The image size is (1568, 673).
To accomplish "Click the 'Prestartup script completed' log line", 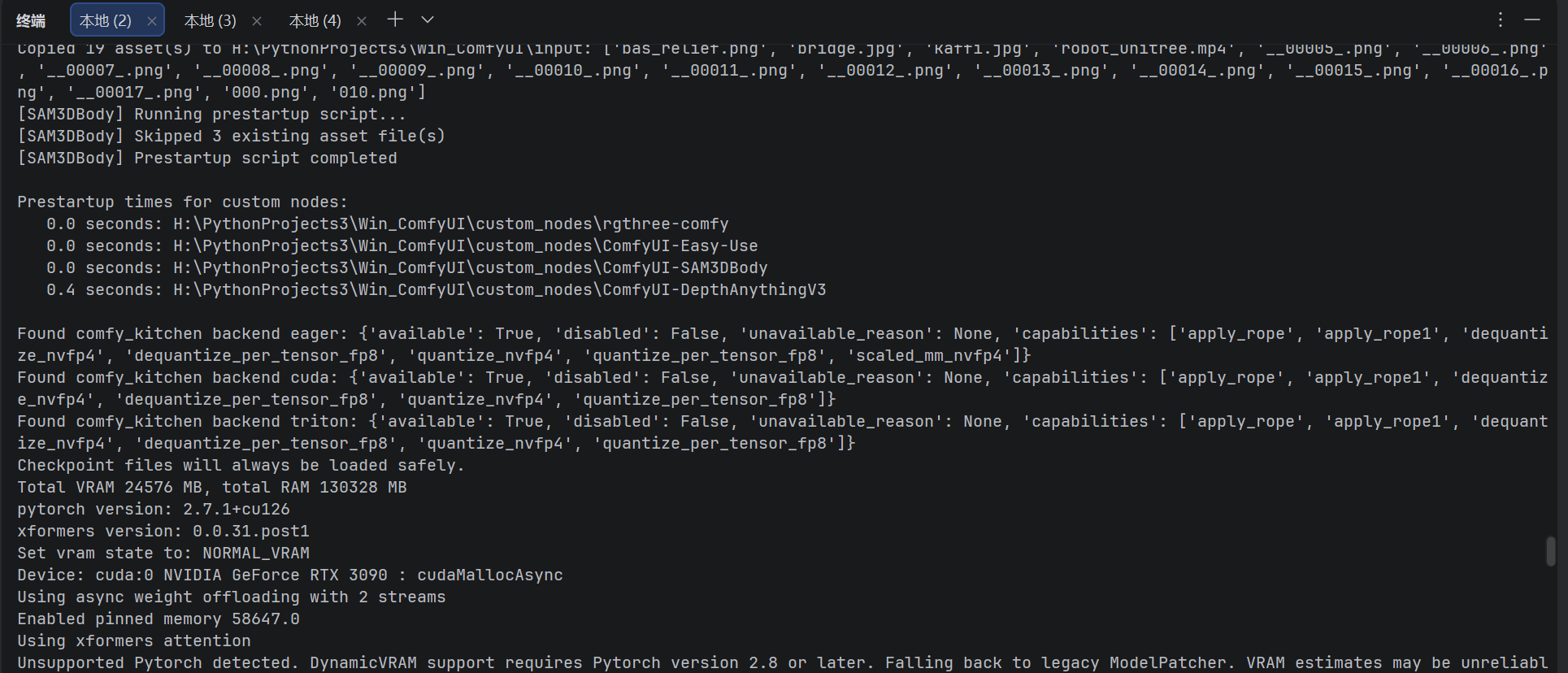I will (207, 158).
